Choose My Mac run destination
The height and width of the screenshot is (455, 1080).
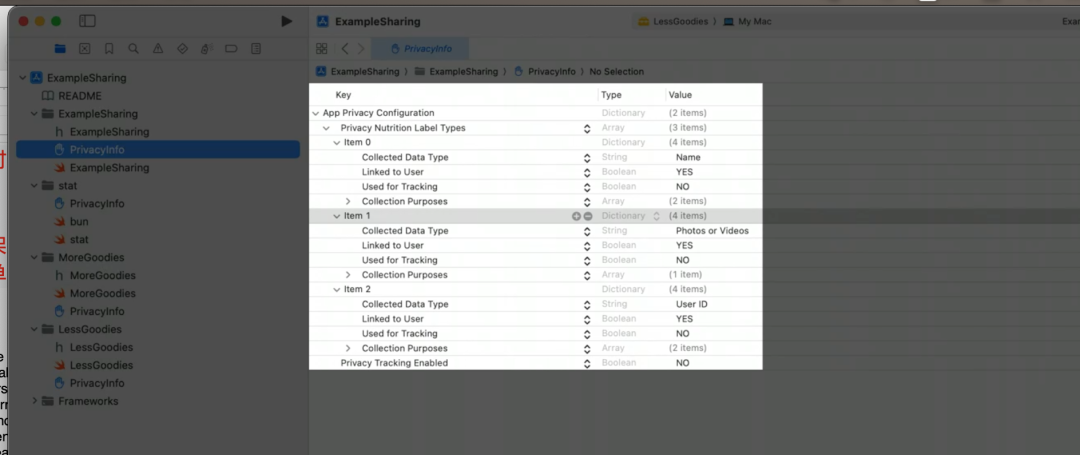click(747, 21)
